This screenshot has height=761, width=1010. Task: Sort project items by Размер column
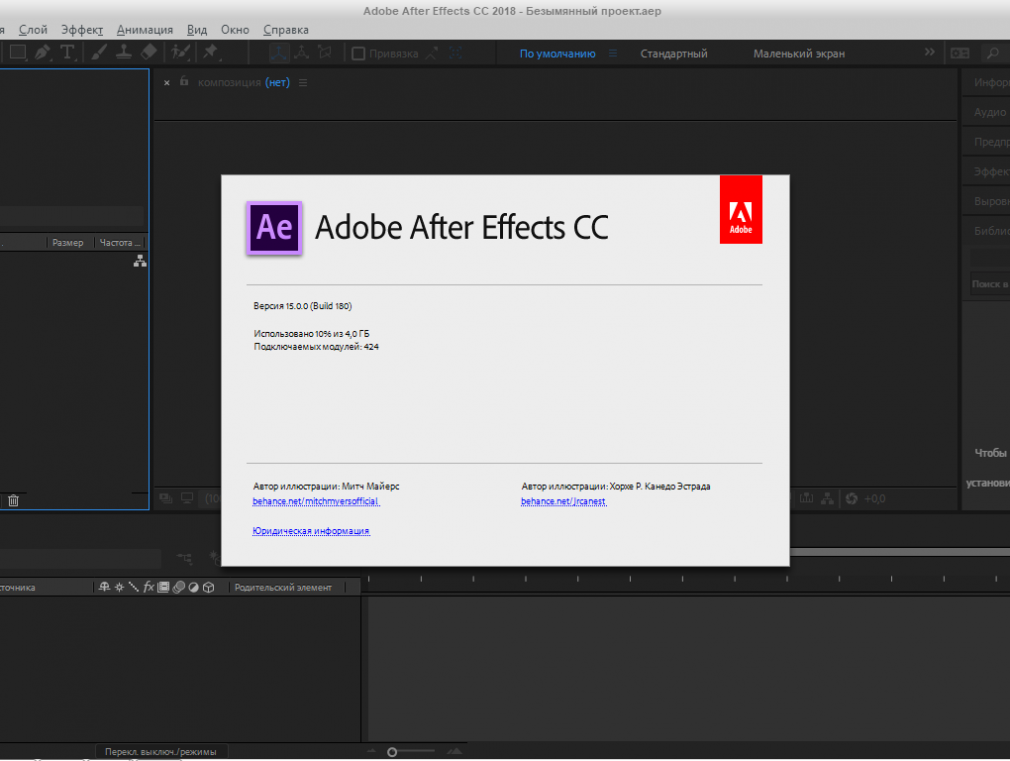[x=68, y=242]
